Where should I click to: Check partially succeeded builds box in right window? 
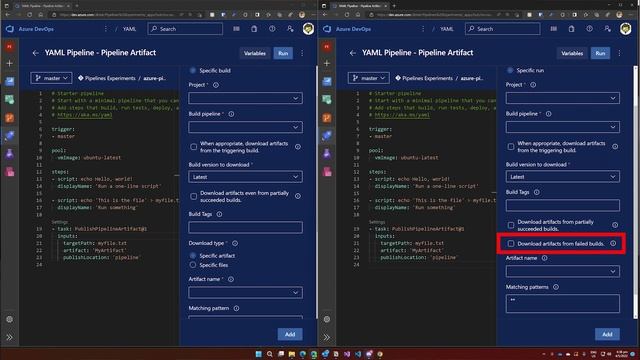pos(511,225)
